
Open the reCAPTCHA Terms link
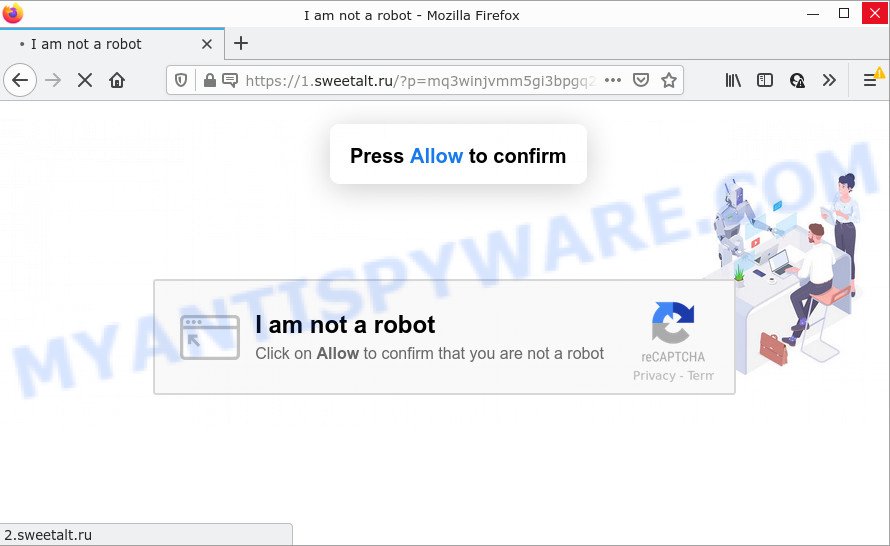(x=700, y=376)
